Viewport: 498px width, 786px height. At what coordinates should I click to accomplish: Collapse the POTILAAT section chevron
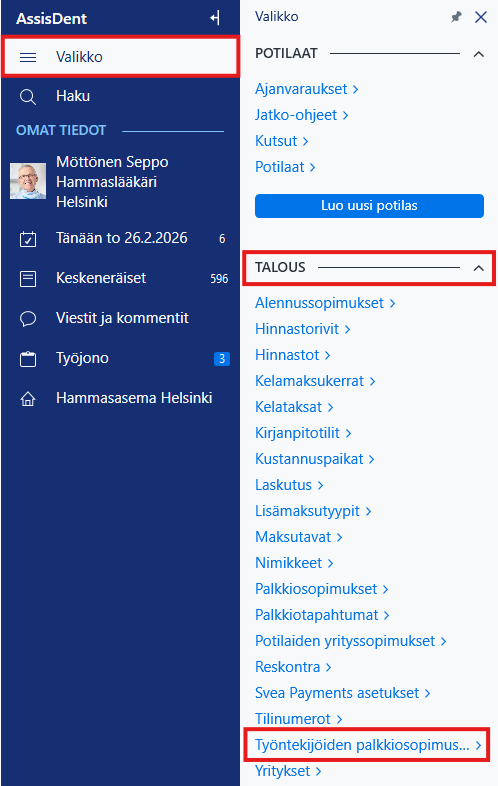click(x=478, y=54)
